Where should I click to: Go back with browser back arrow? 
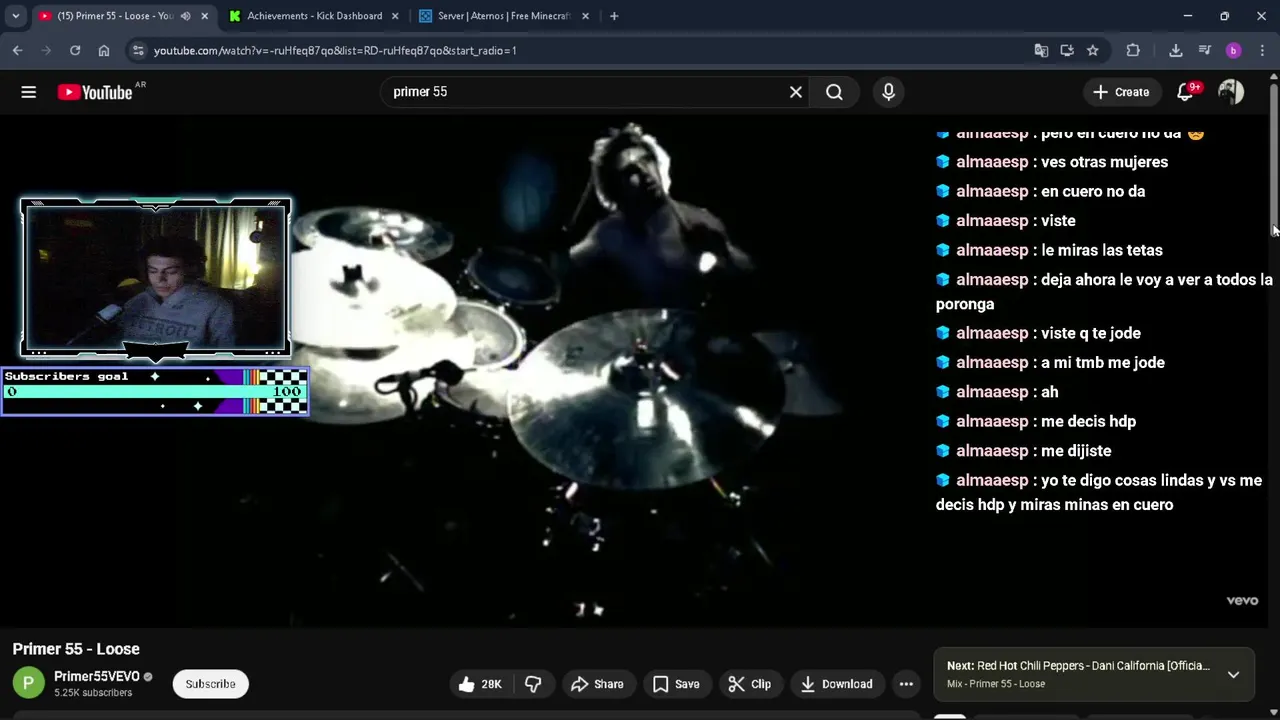17,50
